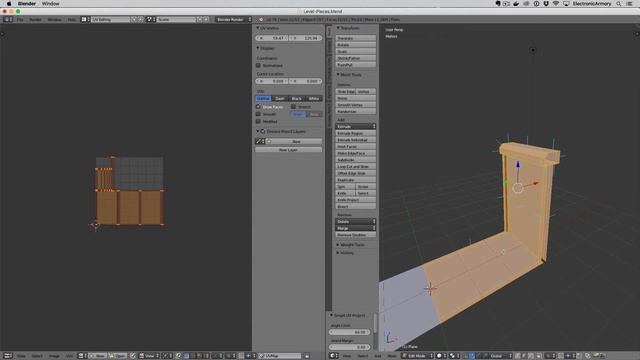
Task: Toggle the Modified checkbox
Action: 258,121
